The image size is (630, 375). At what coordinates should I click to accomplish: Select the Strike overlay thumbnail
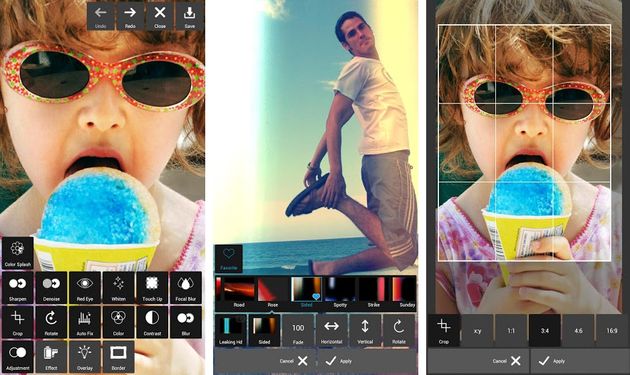tap(374, 292)
